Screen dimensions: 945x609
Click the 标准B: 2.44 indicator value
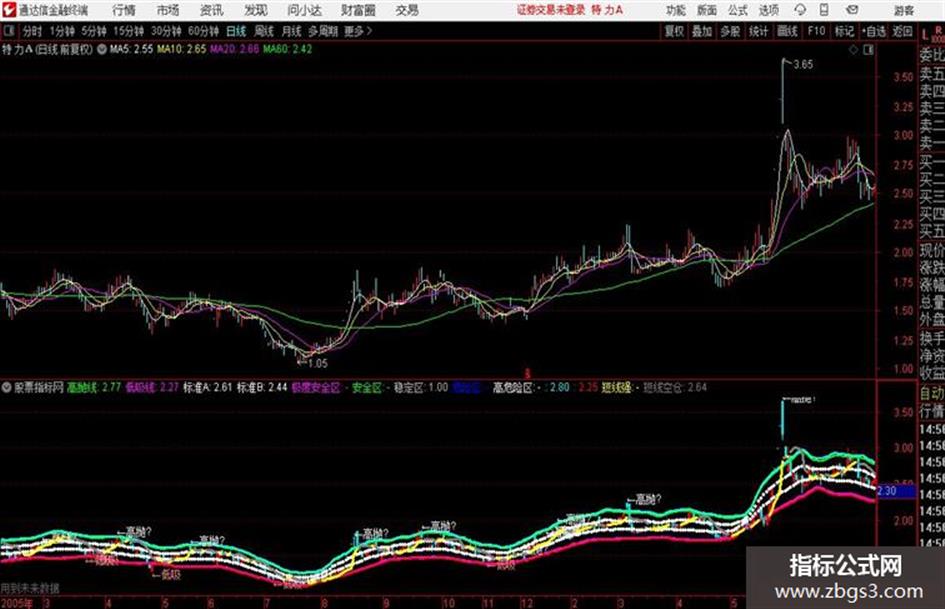pyautogui.click(x=262, y=387)
